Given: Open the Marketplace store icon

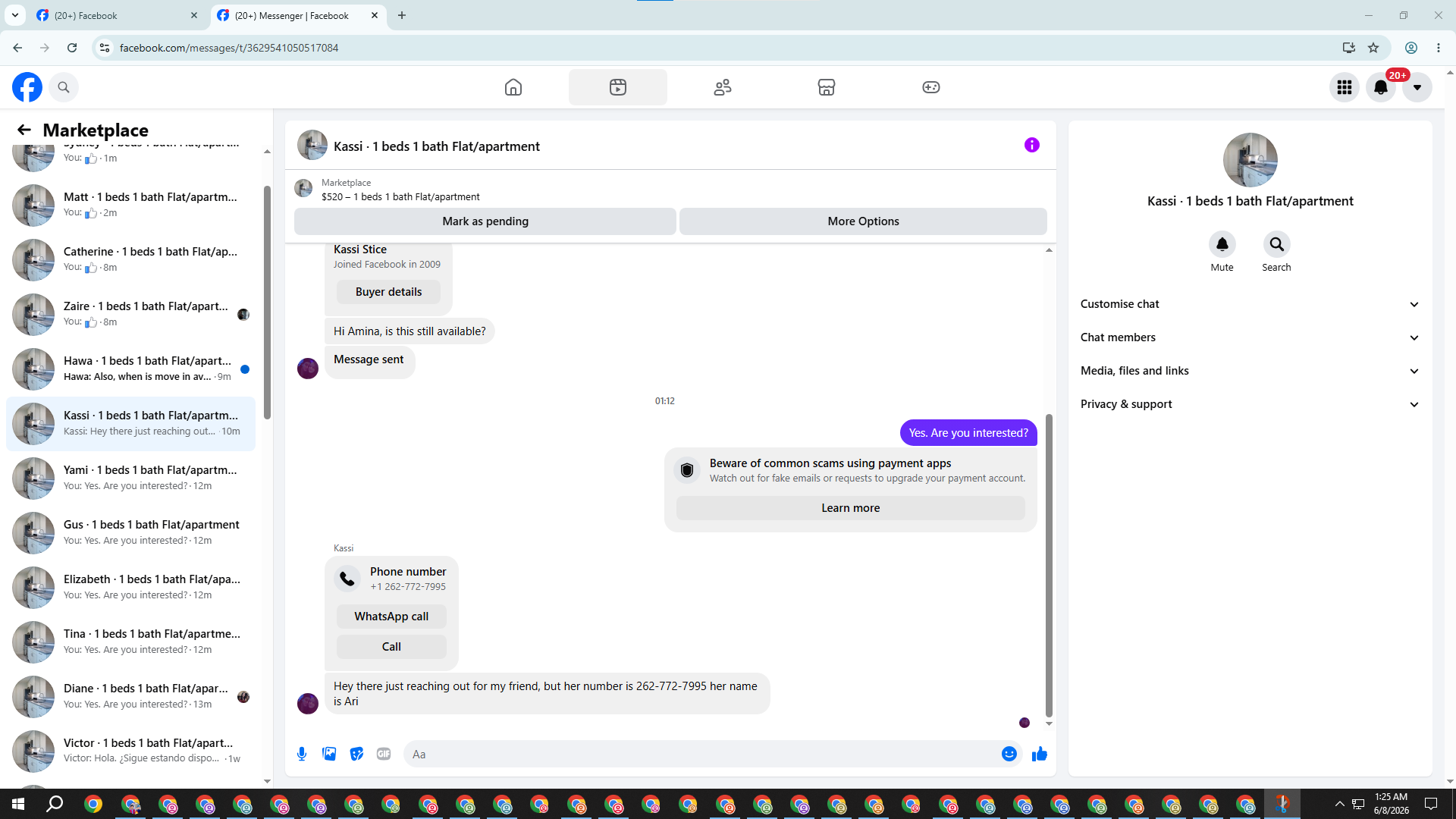Looking at the screenshot, I should pyautogui.click(x=827, y=87).
